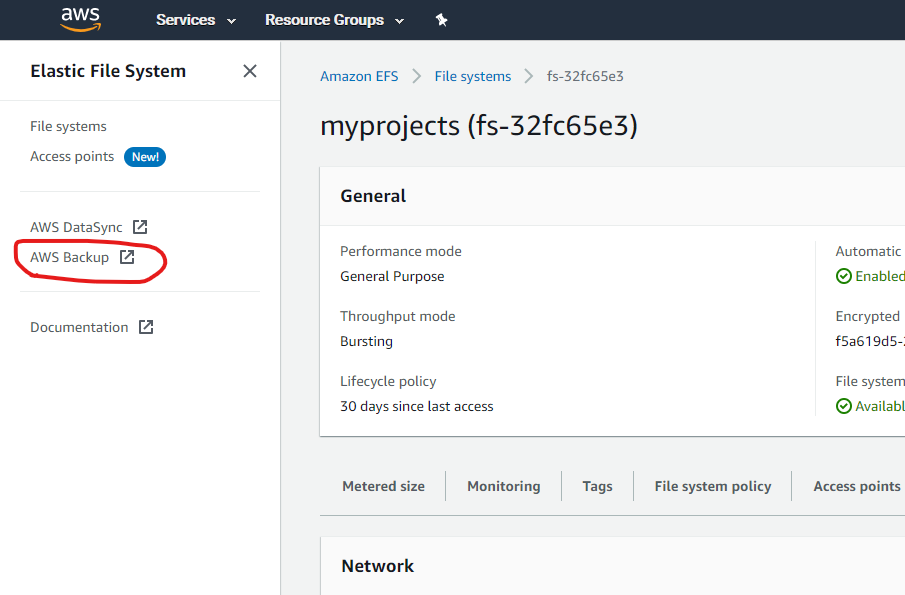Select the Bursting throughput value

coord(367,342)
